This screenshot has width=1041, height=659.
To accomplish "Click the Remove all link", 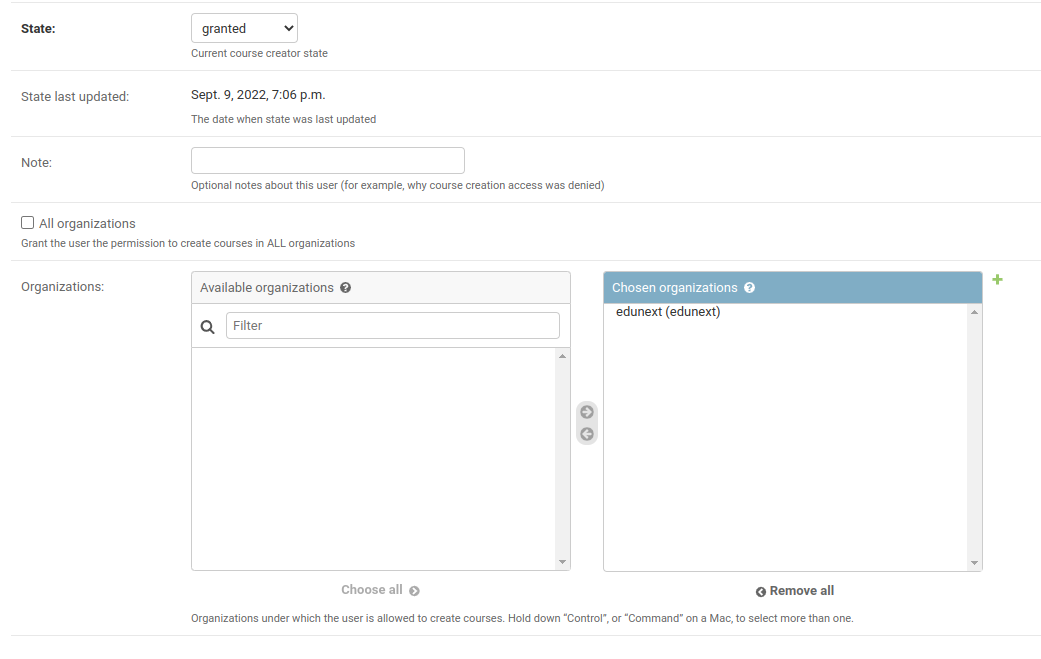I will click(x=794, y=591).
